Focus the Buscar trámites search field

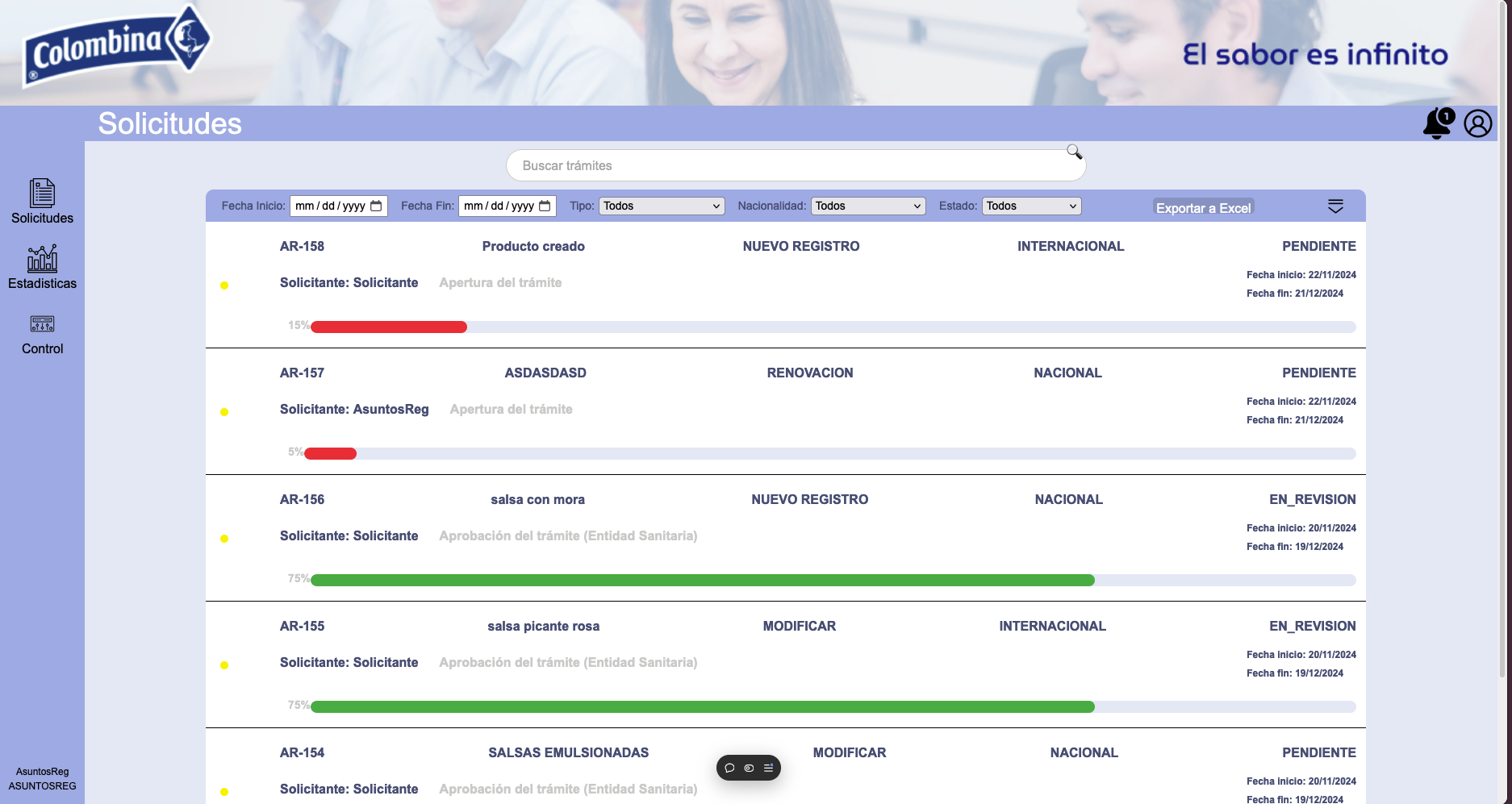click(x=783, y=165)
